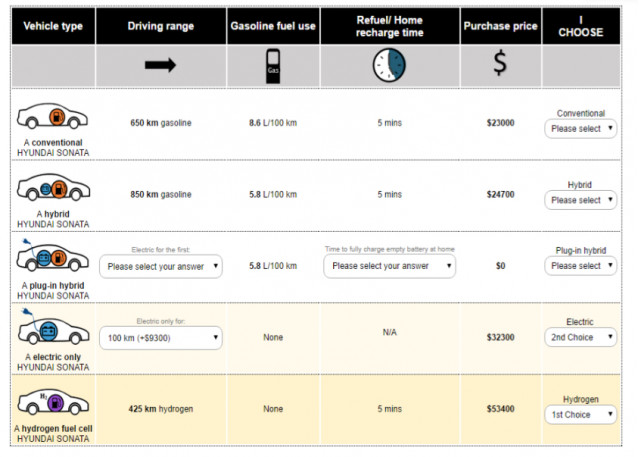Viewport: 640px width, 457px height.
Task: Open the Electric '2nd Choice' dropdown
Action: click(580, 337)
